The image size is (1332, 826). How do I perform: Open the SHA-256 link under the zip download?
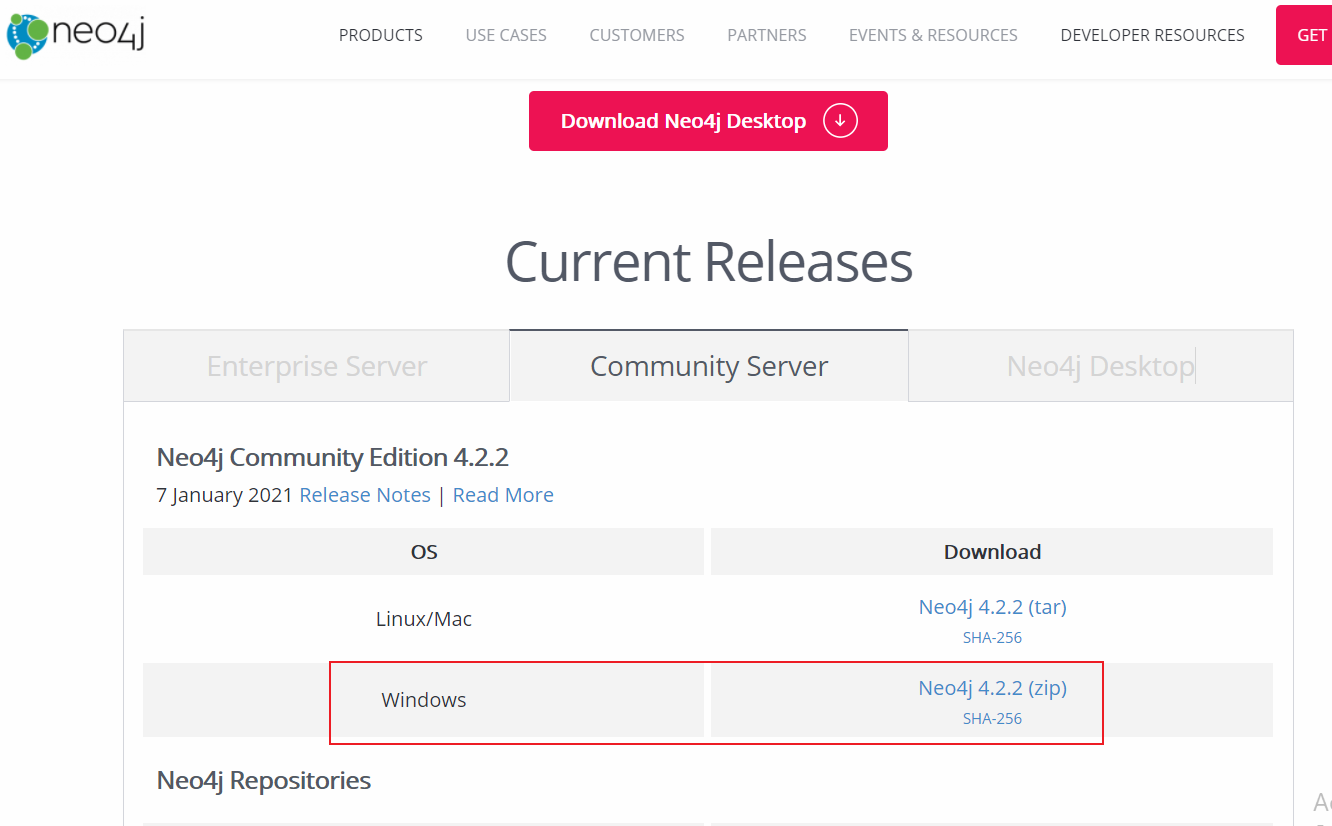992,718
